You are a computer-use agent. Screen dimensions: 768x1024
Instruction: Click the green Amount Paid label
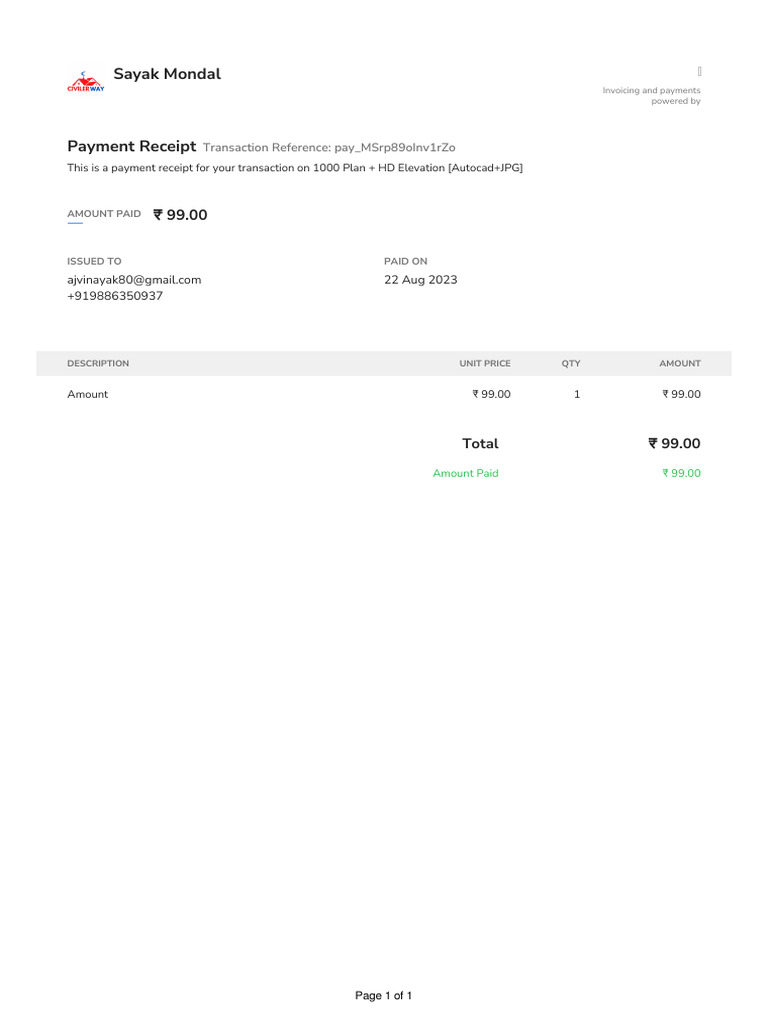(466, 473)
